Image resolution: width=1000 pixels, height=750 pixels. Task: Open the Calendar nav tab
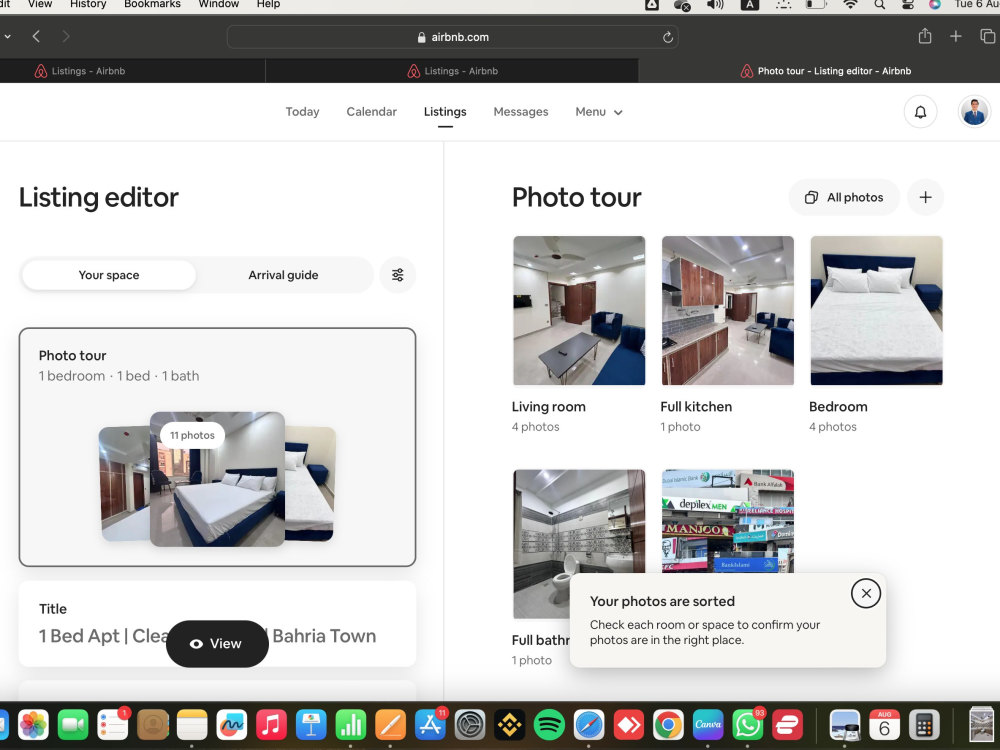[371, 112]
